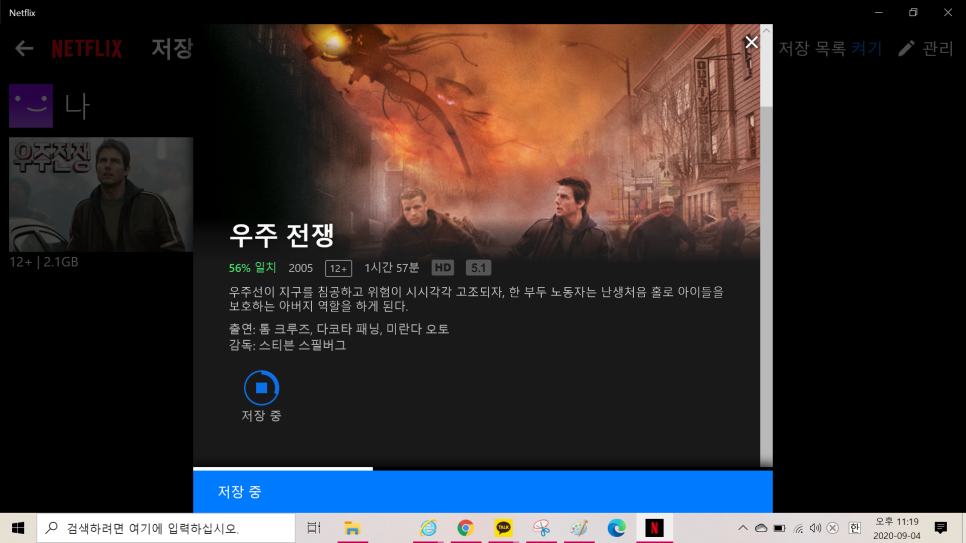Click the 1시간 57분 runtime text
Image resolution: width=966 pixels, height=543 pixels.
click(391, 267)
